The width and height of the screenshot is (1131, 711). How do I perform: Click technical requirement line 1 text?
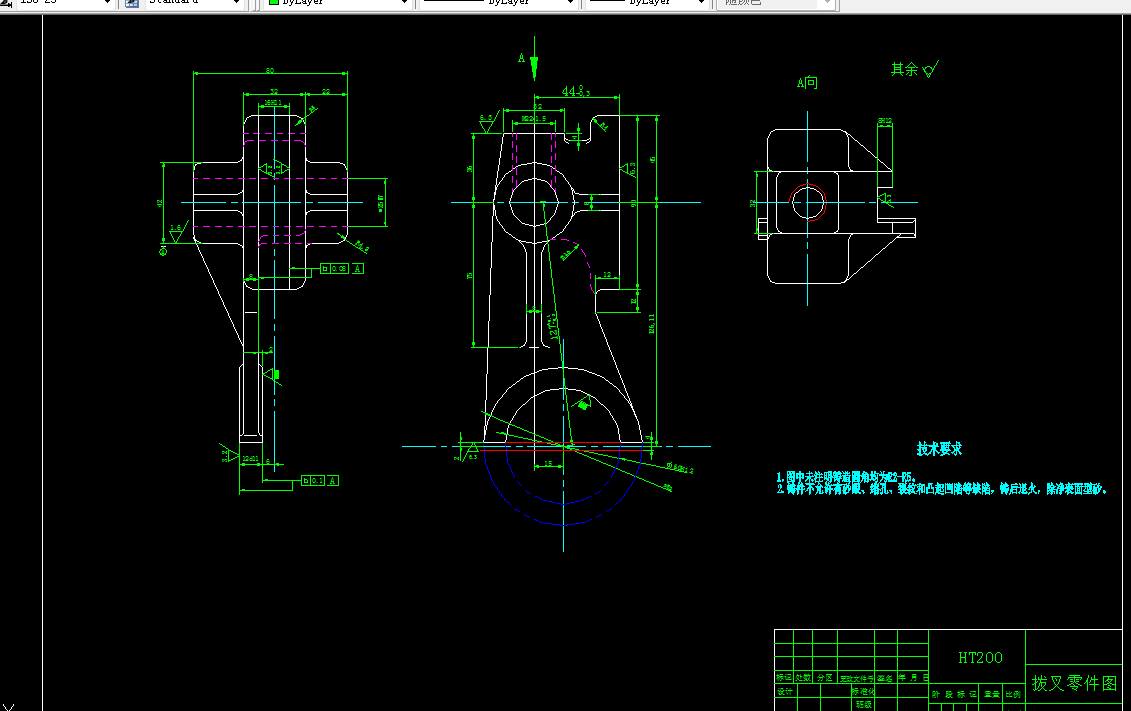[x=846, y=477]
